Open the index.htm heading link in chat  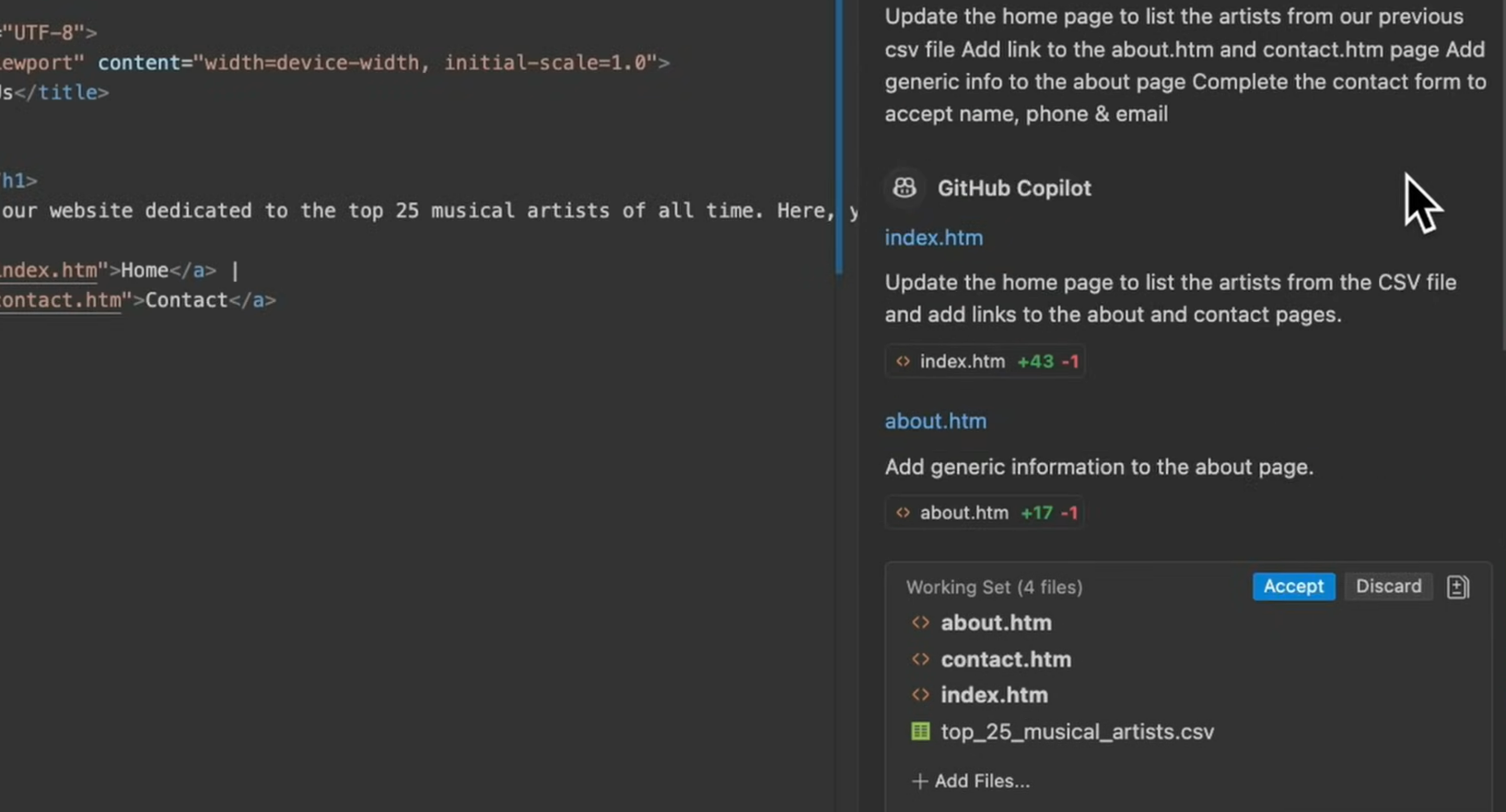(x=934, y=238)
